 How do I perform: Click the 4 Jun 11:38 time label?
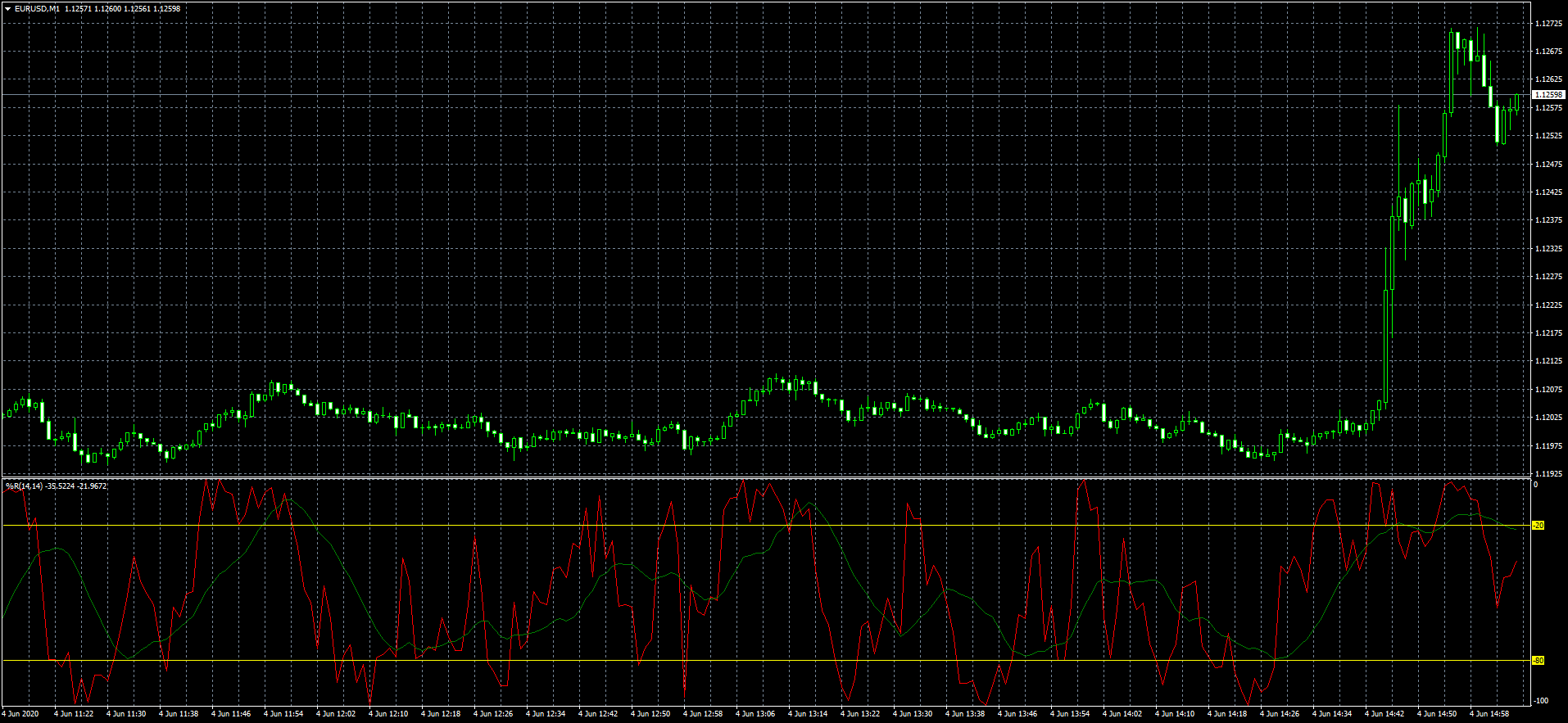point(179,714)
